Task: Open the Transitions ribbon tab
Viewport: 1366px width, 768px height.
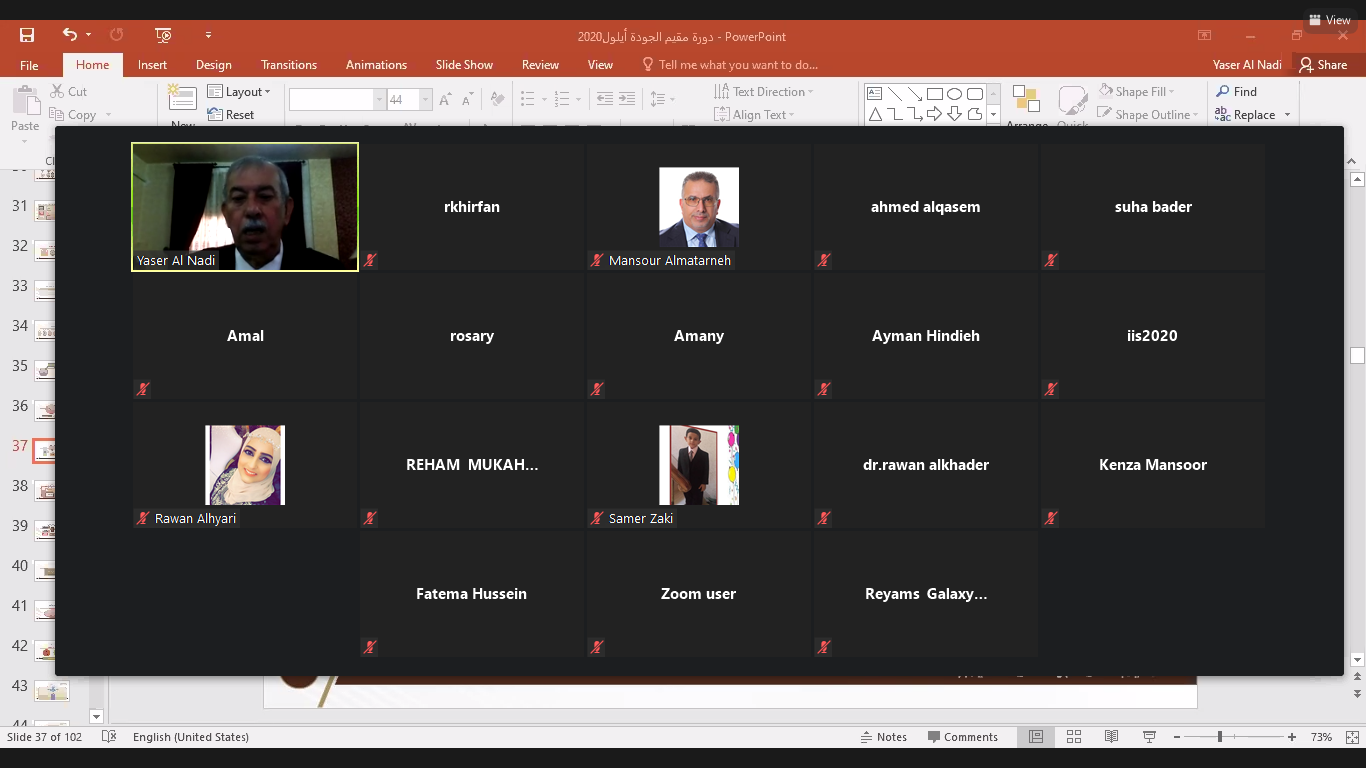Action: [289, 64]
